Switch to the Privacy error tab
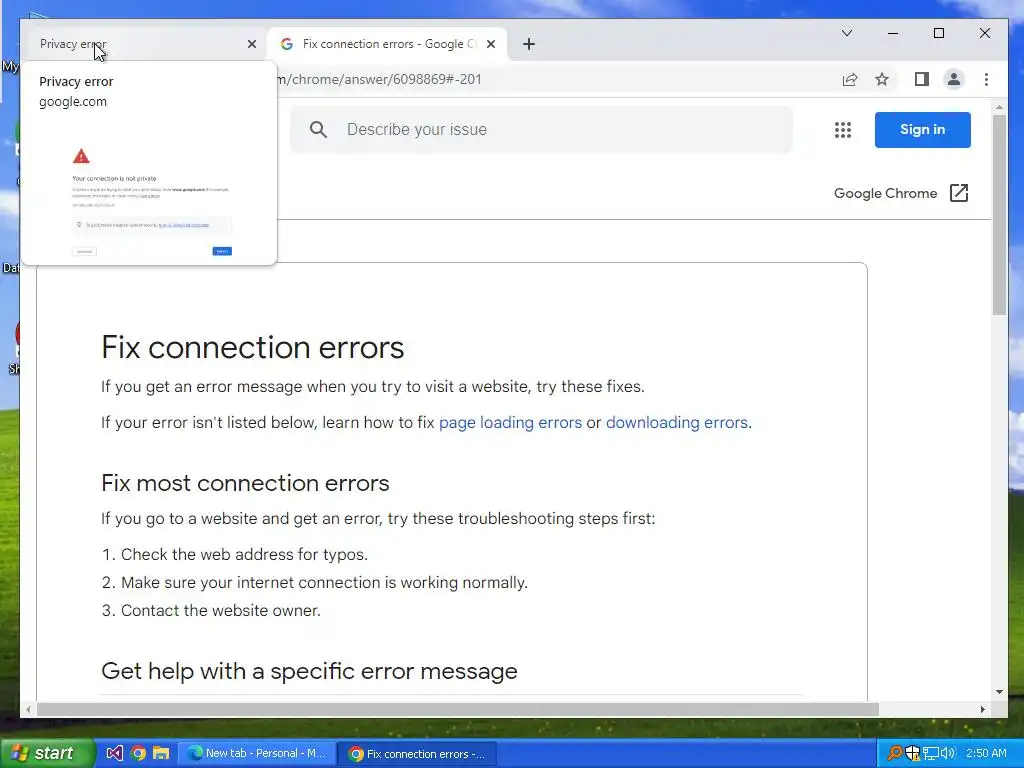 coord(140,44)
